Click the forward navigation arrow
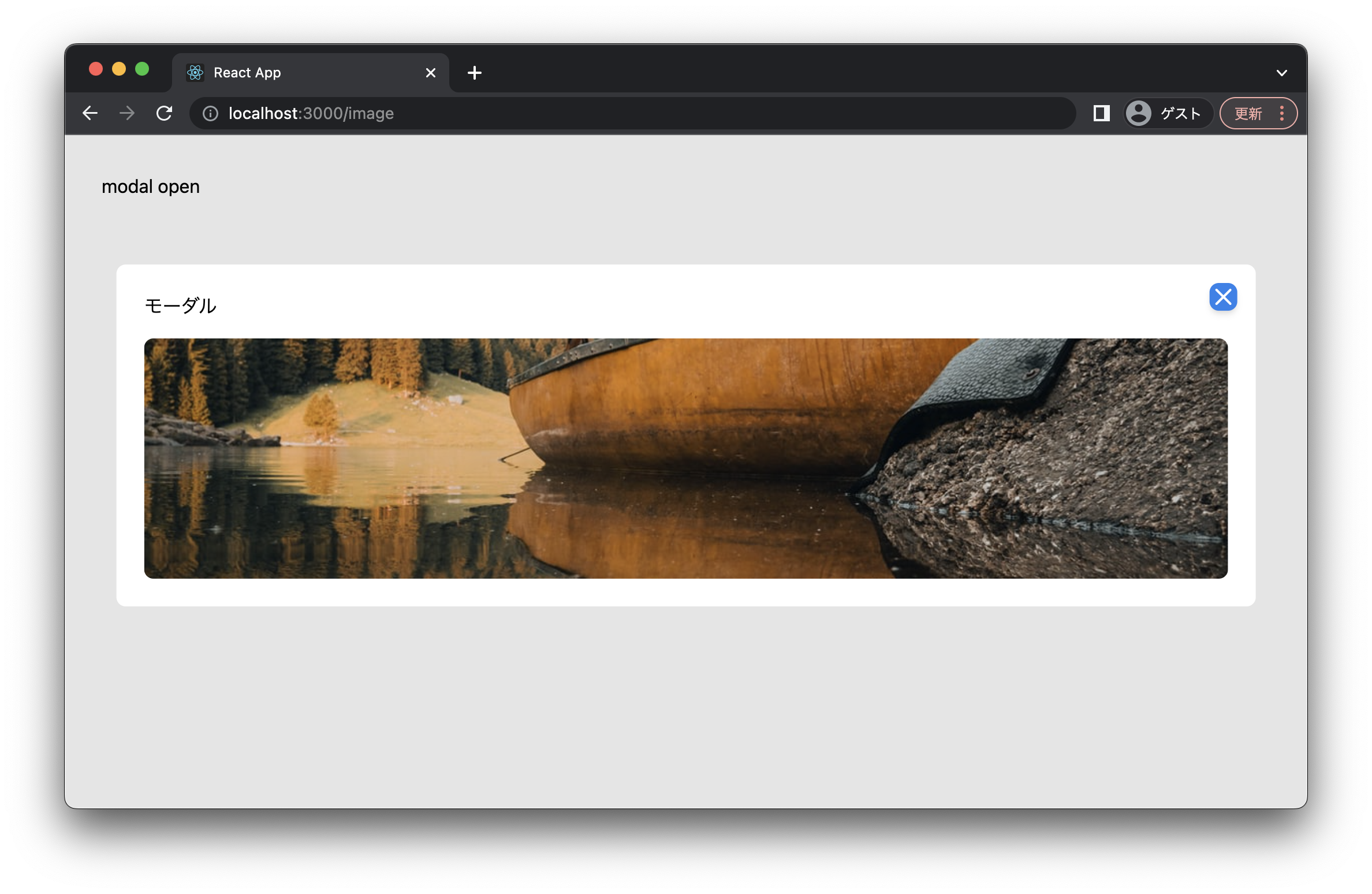The image size is (1372, 894). coord(126,113)
